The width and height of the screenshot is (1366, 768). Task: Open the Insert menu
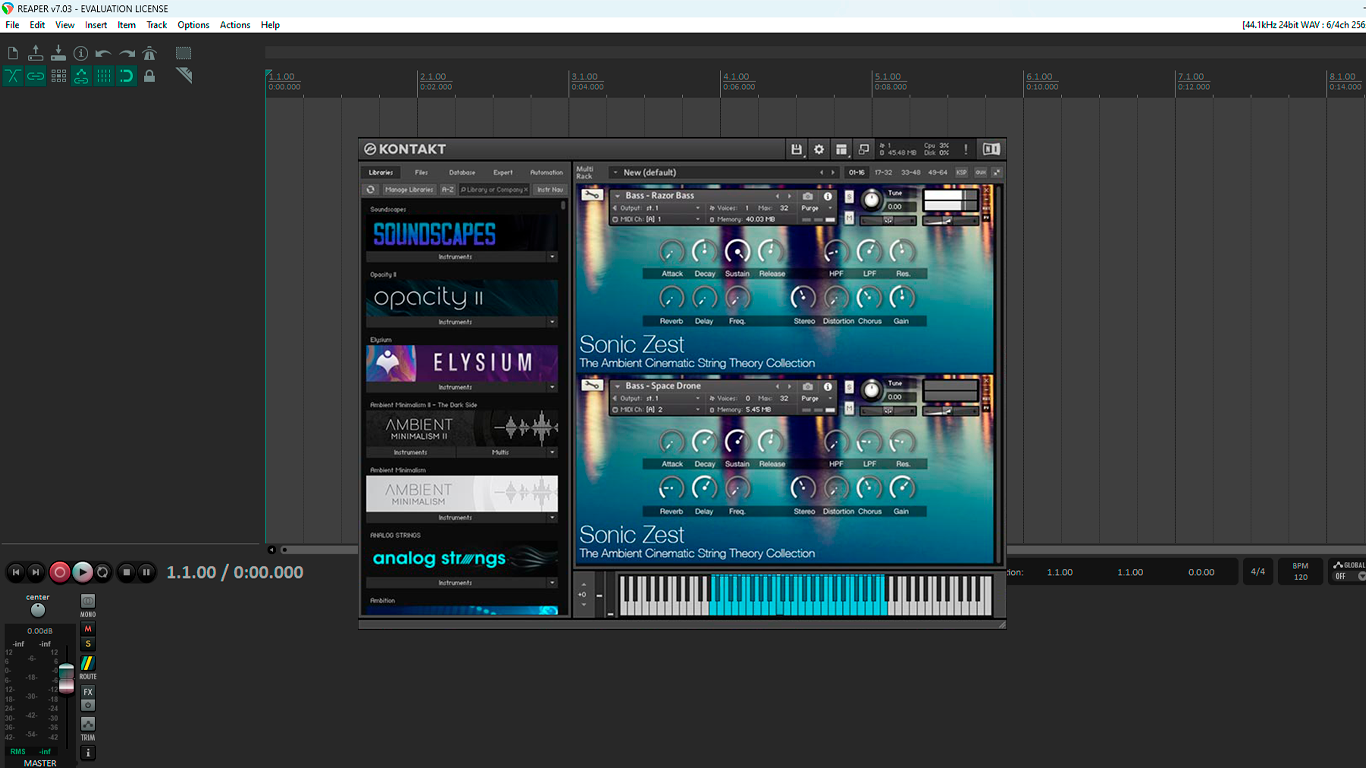click(96, 25)
